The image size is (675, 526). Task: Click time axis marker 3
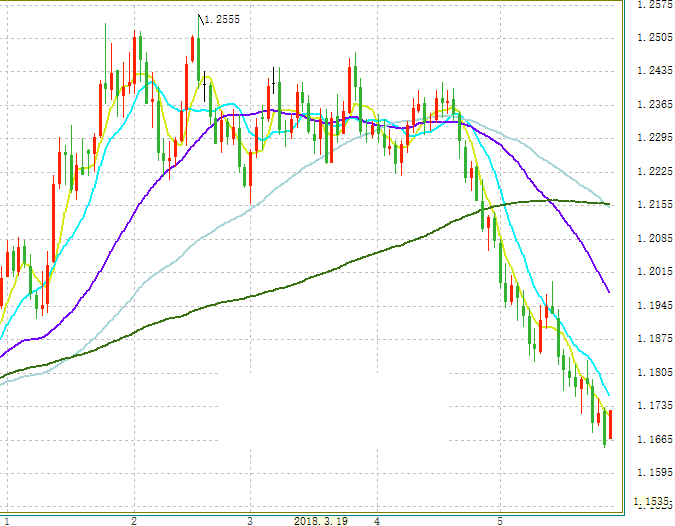pos(251,521)
